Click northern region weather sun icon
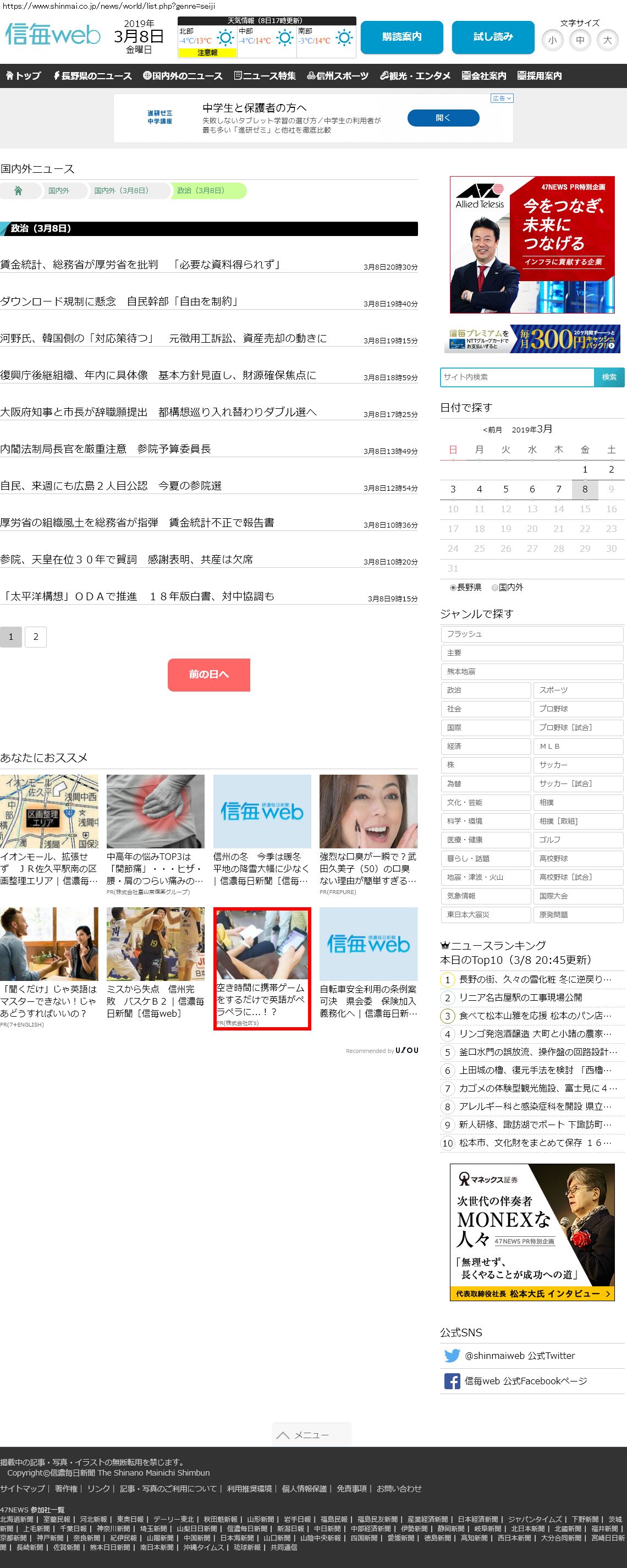The width and height of the screenshot is (627, 1568). coord(226,39)
